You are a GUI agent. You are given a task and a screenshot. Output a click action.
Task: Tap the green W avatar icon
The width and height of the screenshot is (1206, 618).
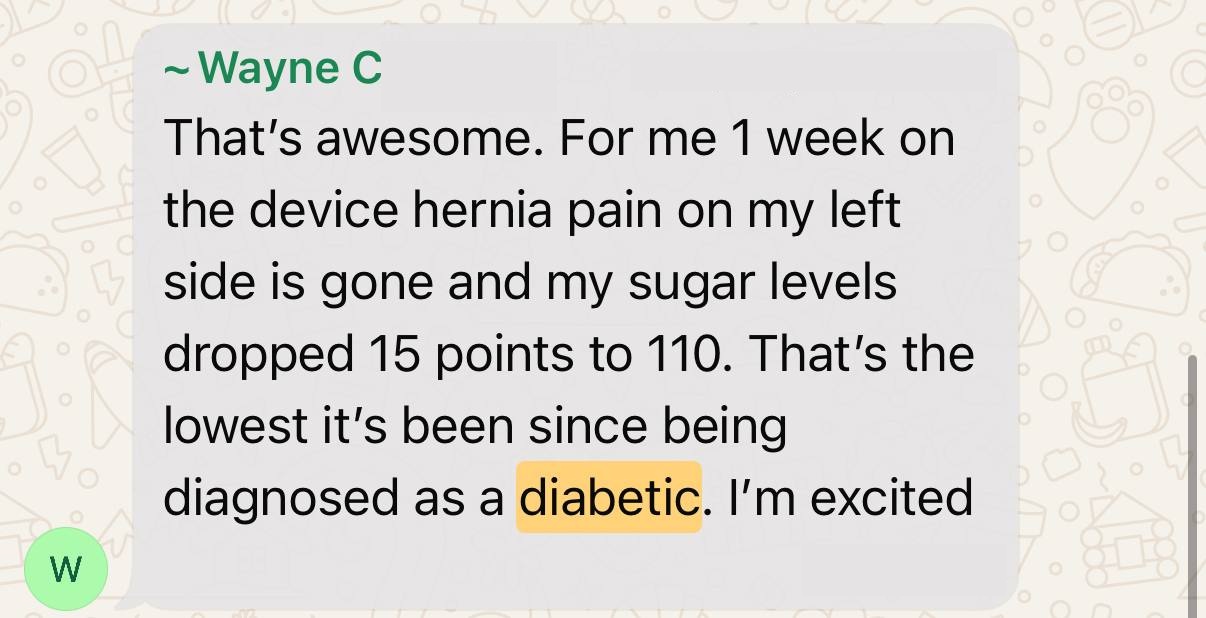point(66,571)
